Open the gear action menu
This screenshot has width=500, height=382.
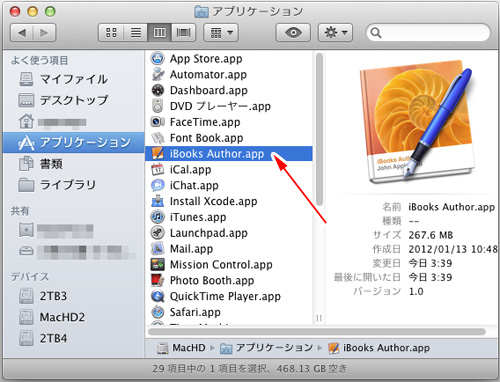pos(335,33)
